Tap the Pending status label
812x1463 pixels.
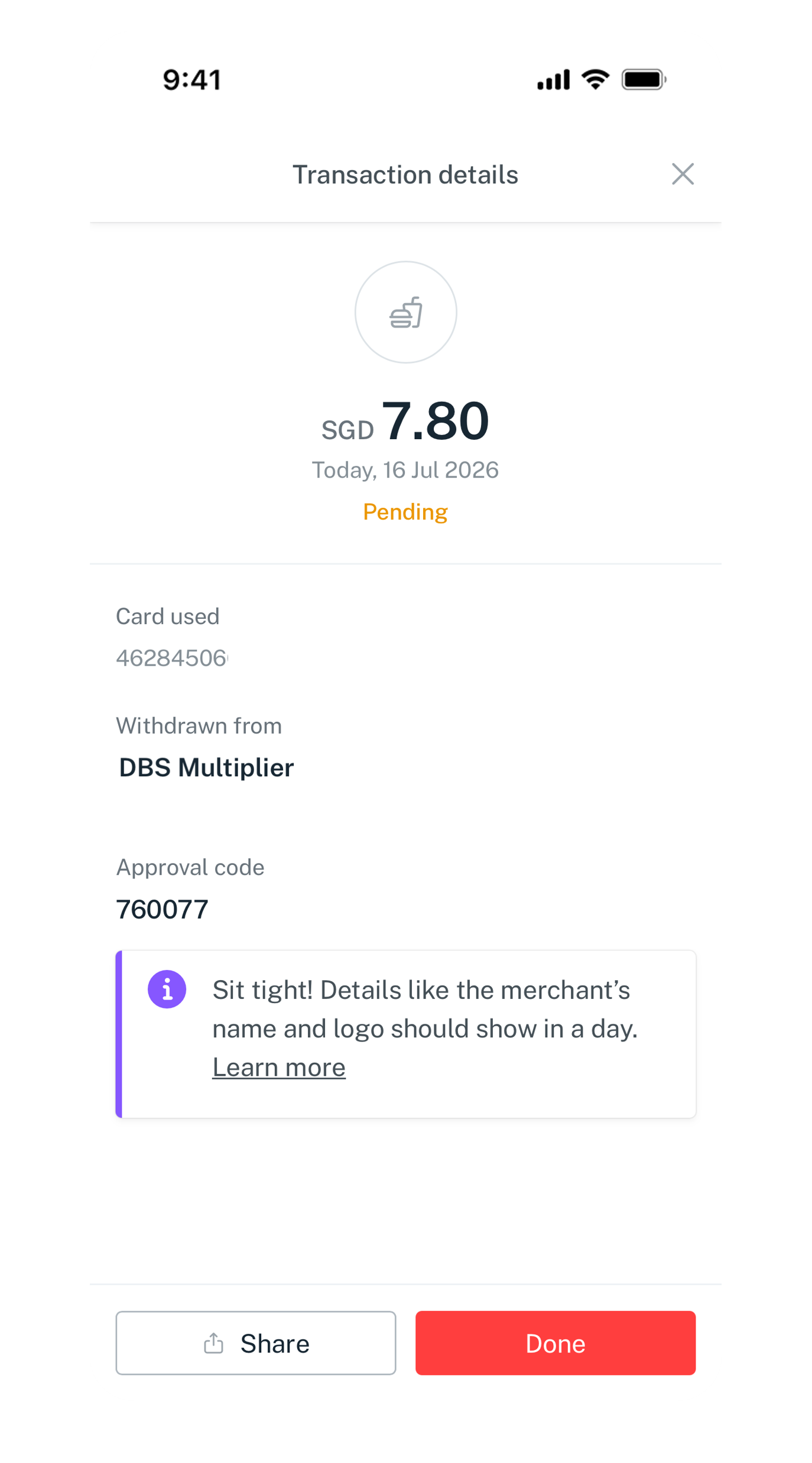pos(405,512)
